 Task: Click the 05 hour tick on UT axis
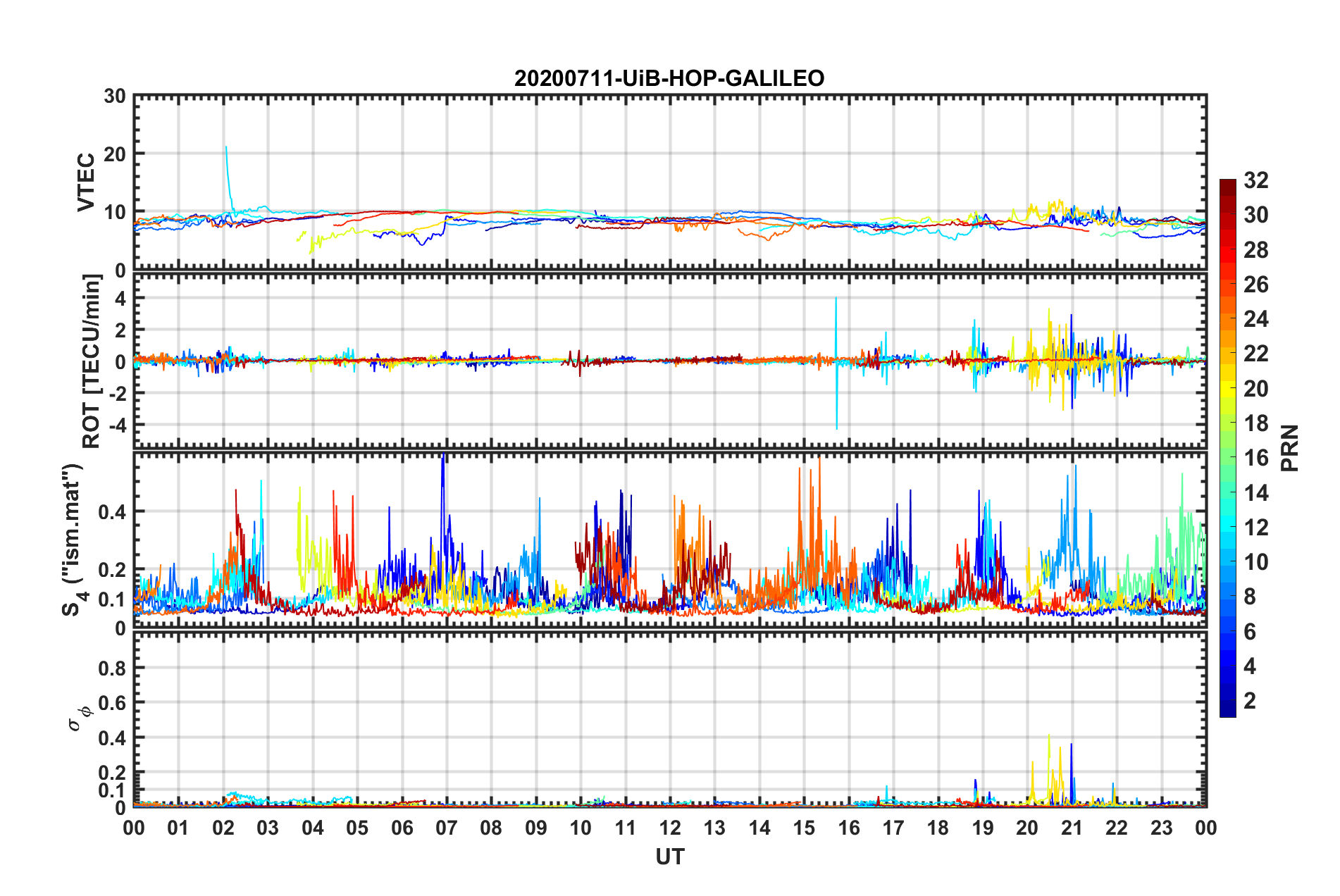coord(357,828)
